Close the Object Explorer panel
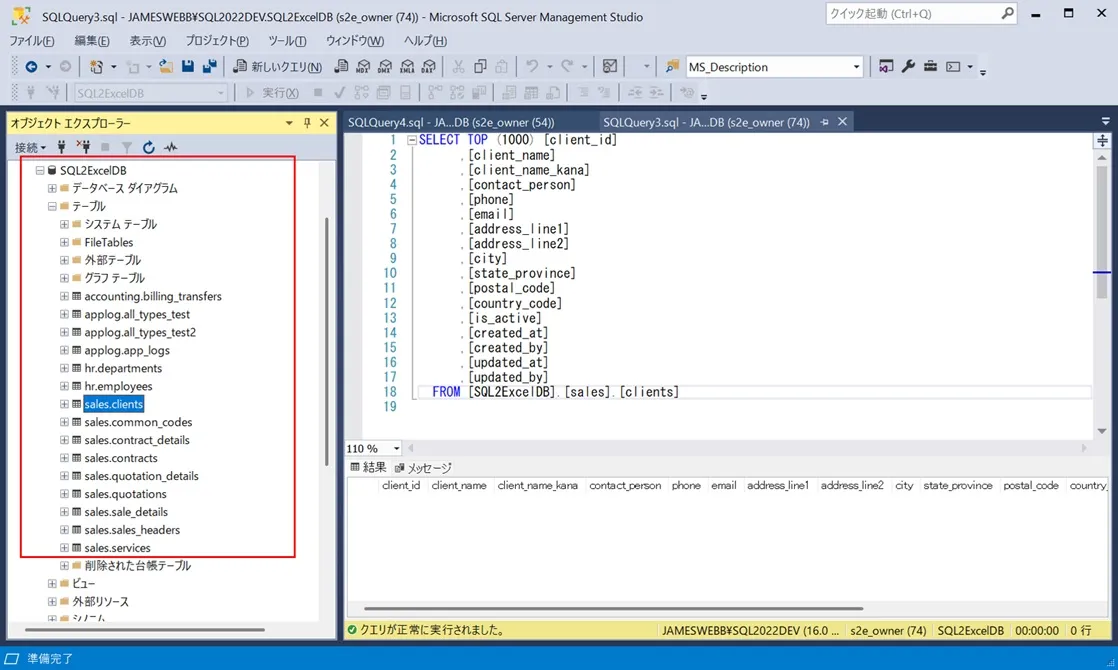Viewport: 1118px width, 670px height. coord(324,123)
